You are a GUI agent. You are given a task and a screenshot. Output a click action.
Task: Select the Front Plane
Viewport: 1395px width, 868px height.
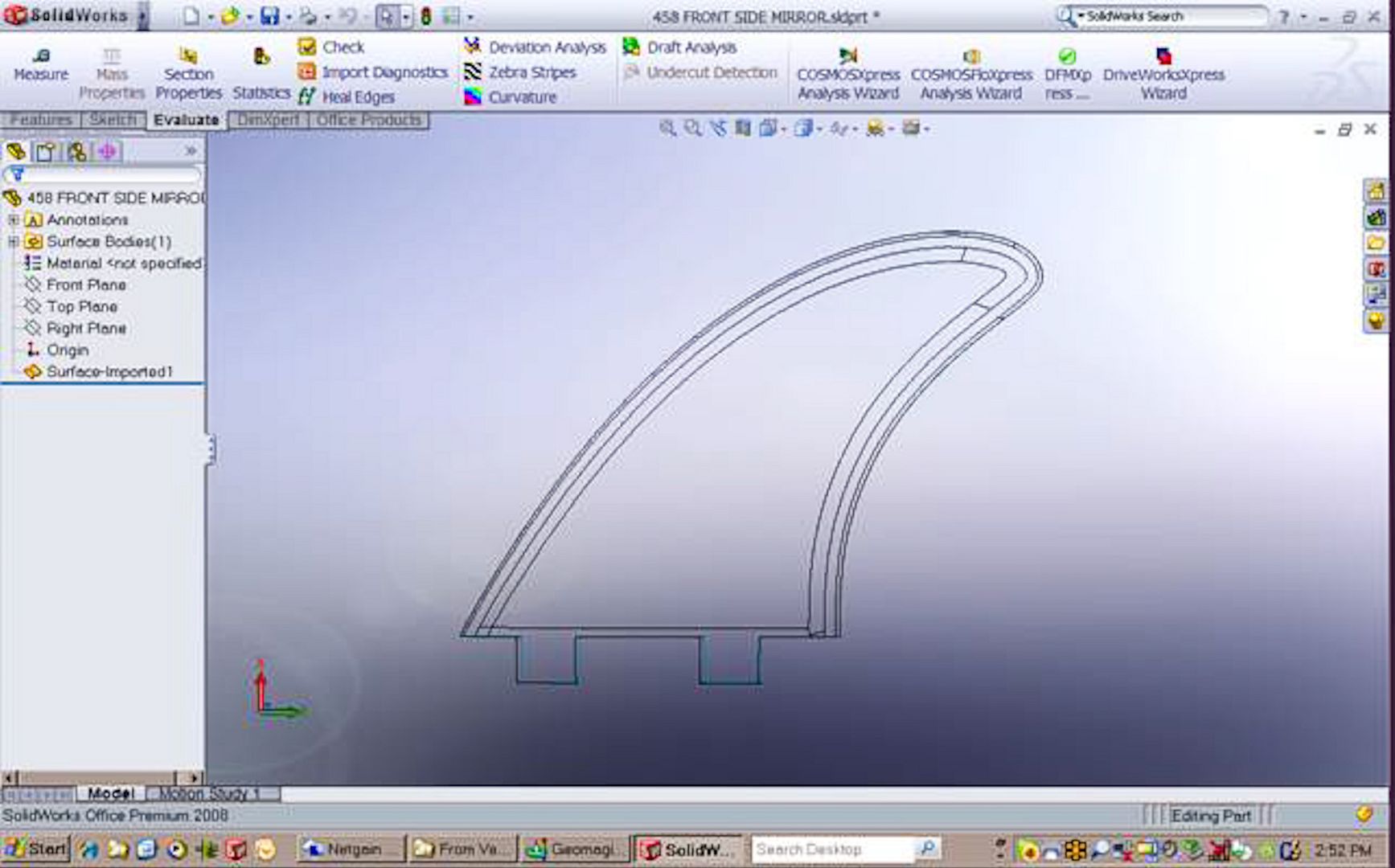[x=76, y=285]
